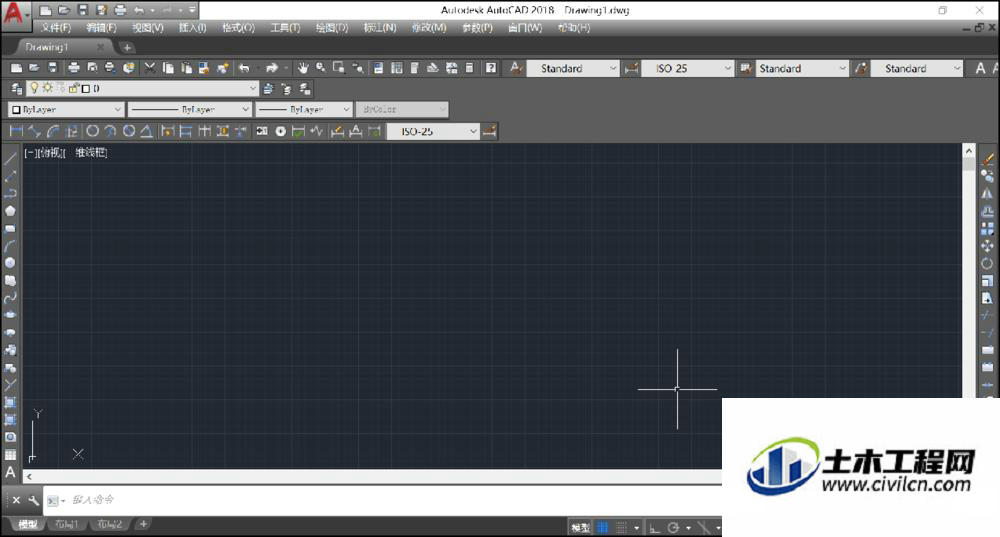Select the Move tool in modify toolbar
The image size is (1000, 537).
(x=987, y=246)
